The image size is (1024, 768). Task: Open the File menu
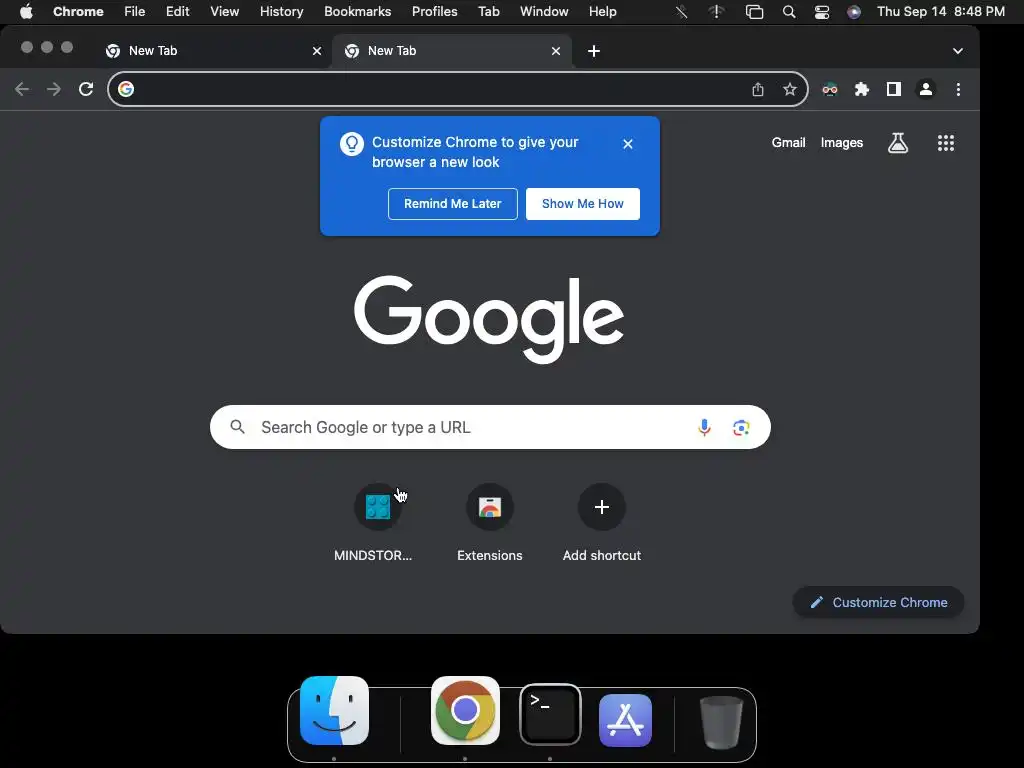click(135, 12)
